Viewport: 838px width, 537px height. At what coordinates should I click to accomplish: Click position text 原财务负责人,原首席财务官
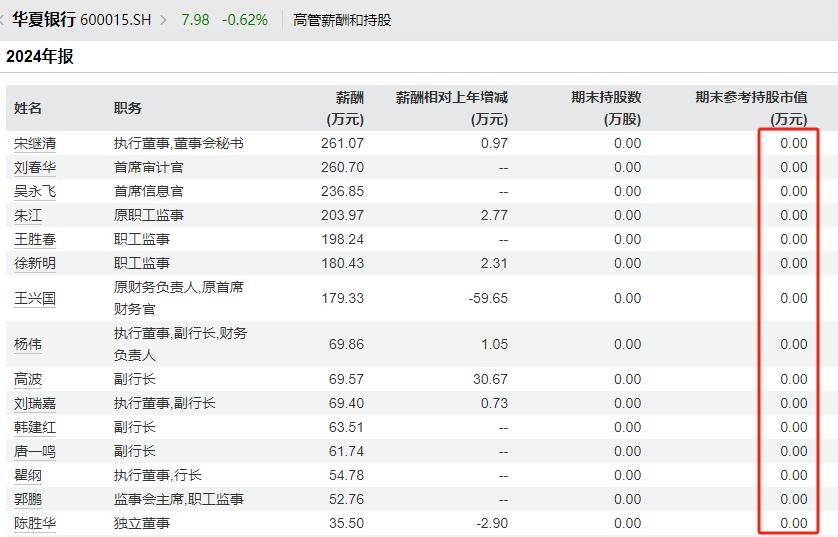click(179, 298)
